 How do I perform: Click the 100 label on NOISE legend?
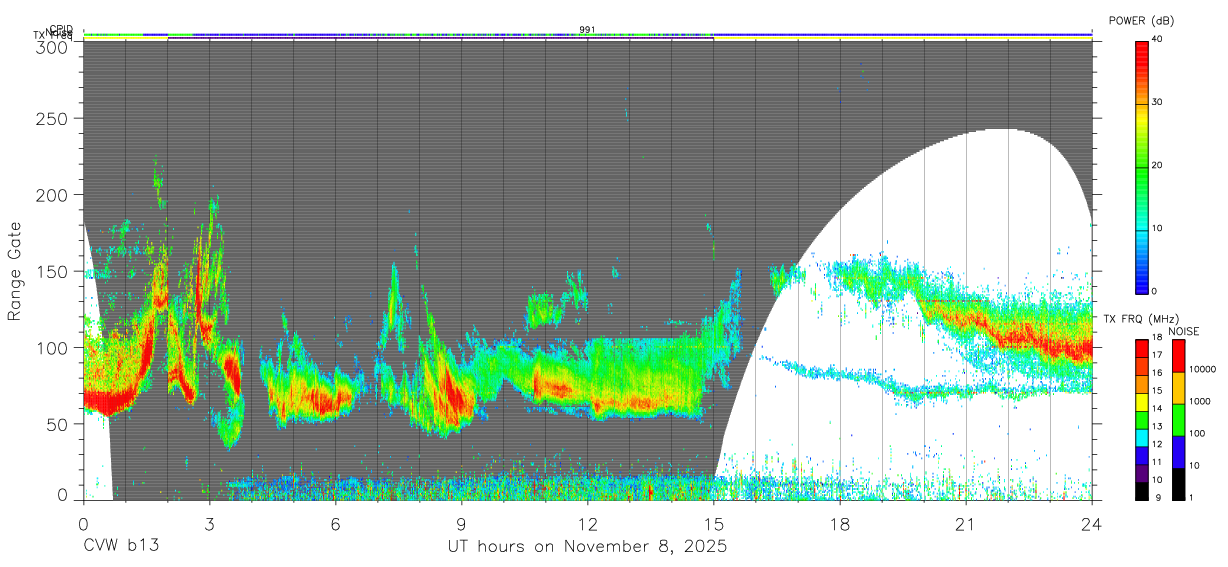tap(1197, 434)
